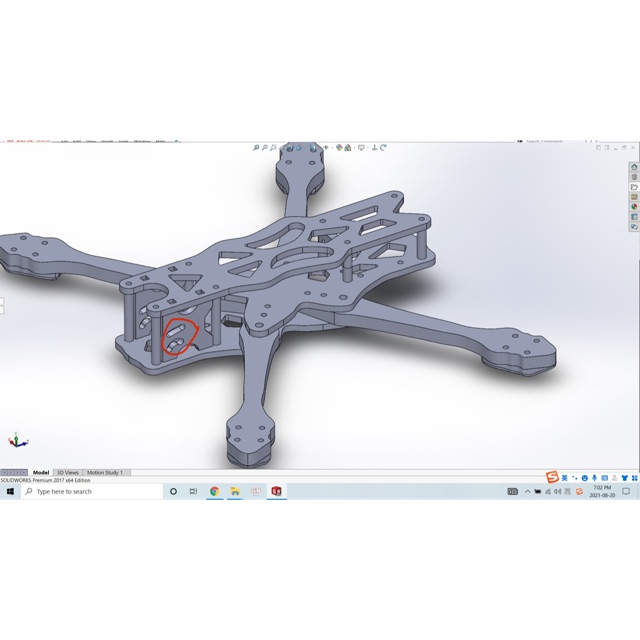Click the SOLIDWORKS icon in the Windows taskbar
Image resolution: width=640 pixels, height=640 pixels.
click(276, 491)
